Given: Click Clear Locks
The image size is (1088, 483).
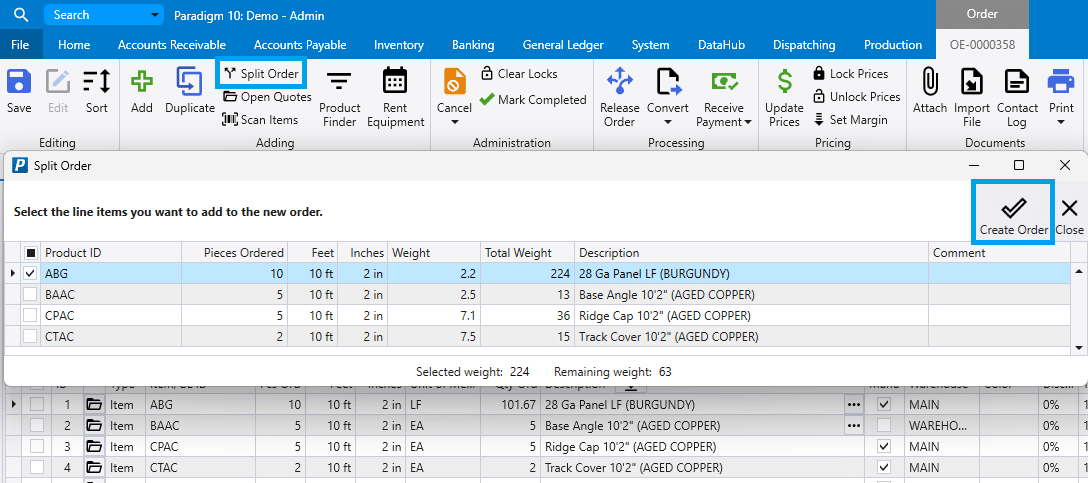Looking at the screenshot, I should [520, 74].
